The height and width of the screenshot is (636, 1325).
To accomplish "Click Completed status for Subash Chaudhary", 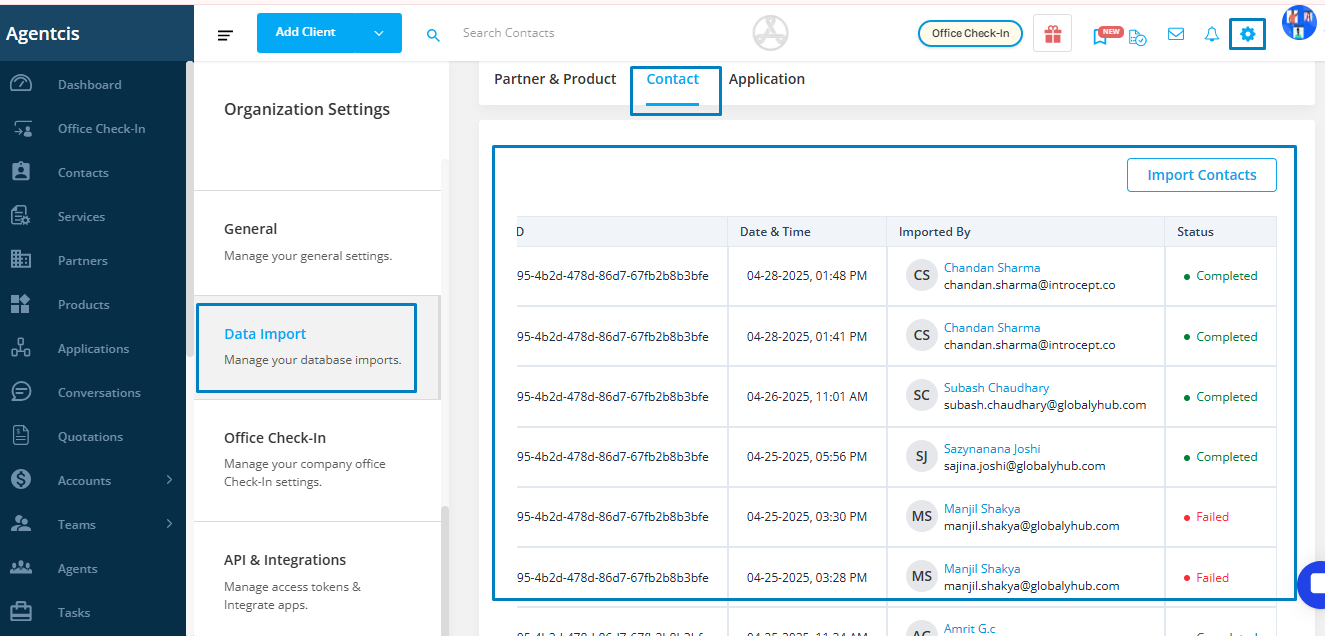I will (x=1220, y=397).
